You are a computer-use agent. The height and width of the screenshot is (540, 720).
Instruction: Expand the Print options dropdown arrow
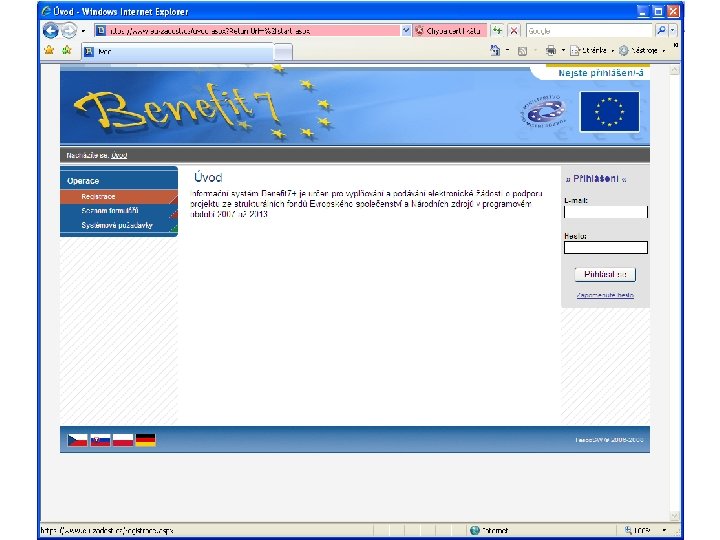click(563, 50)
